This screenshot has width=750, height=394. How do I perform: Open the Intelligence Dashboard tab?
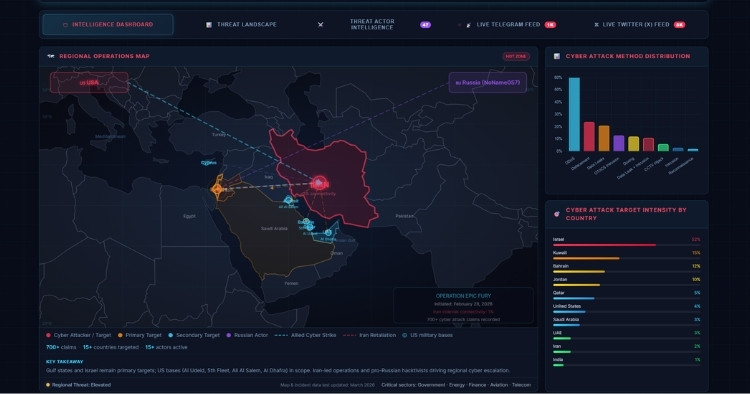coord(108,24)
